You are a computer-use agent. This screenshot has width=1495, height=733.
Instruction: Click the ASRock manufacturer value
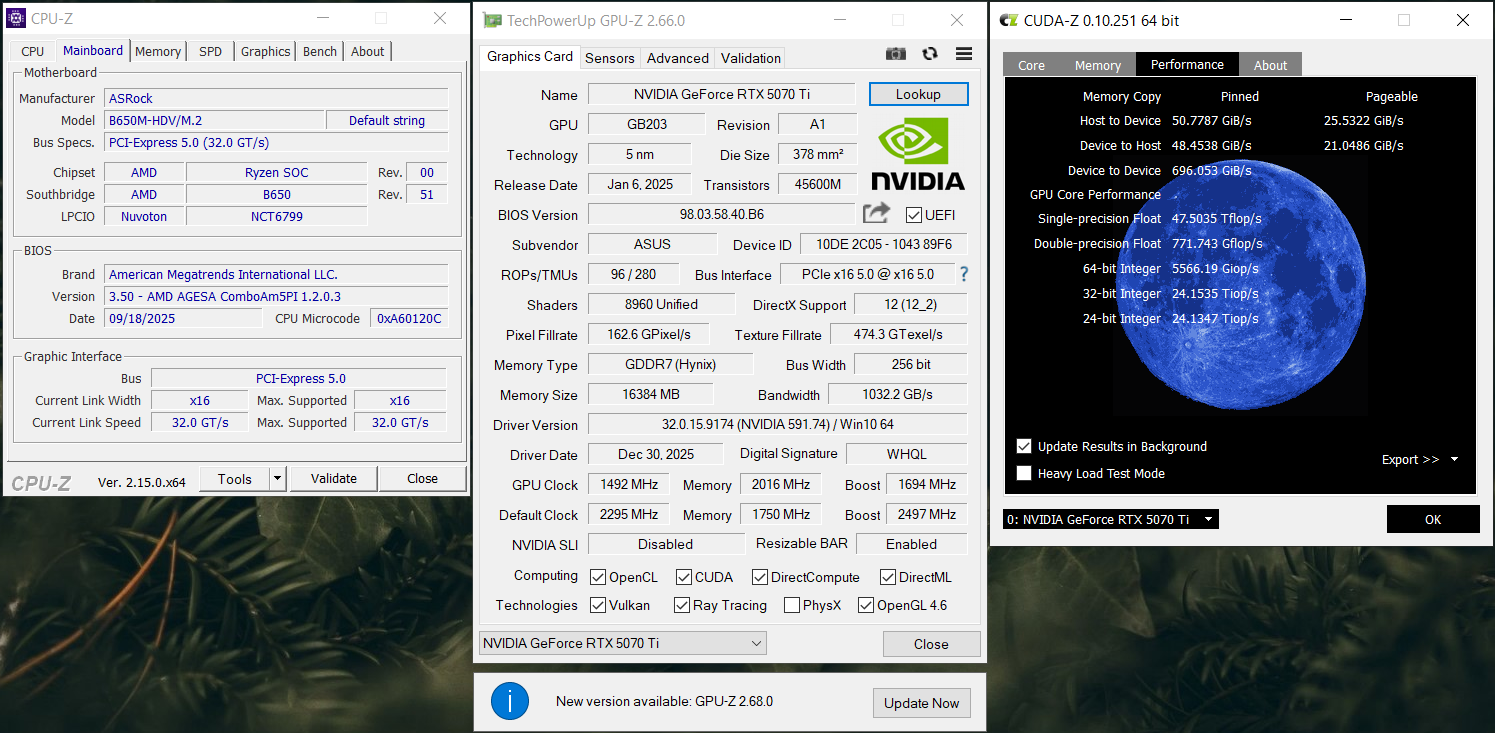pos(277,98)
